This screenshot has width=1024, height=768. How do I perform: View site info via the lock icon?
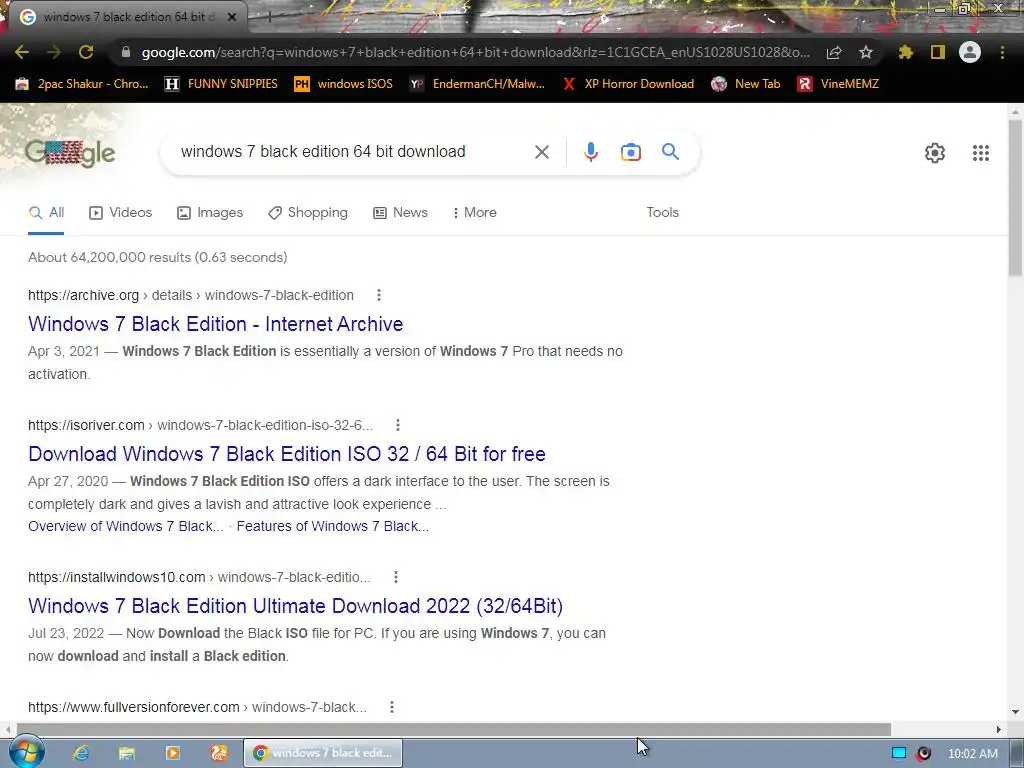click(126, 52)
